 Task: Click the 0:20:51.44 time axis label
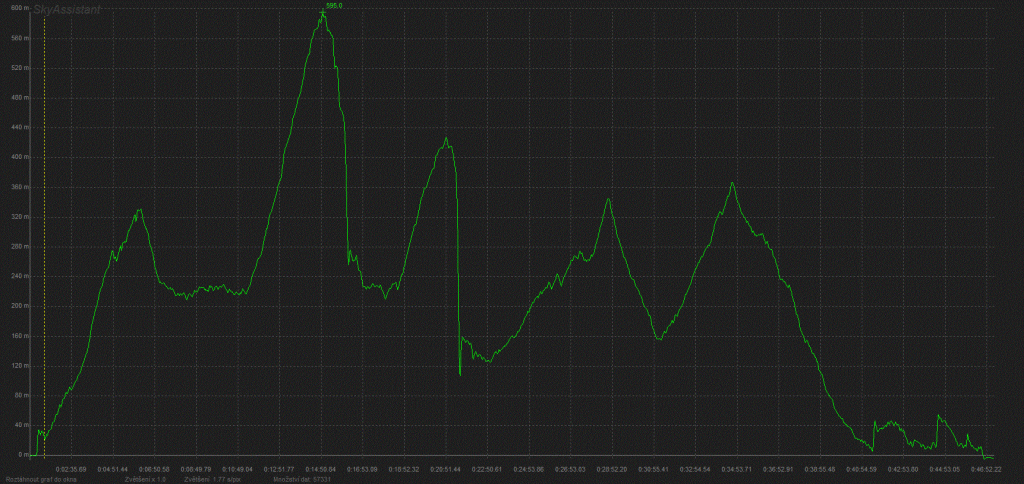click(x=446, y=468)
